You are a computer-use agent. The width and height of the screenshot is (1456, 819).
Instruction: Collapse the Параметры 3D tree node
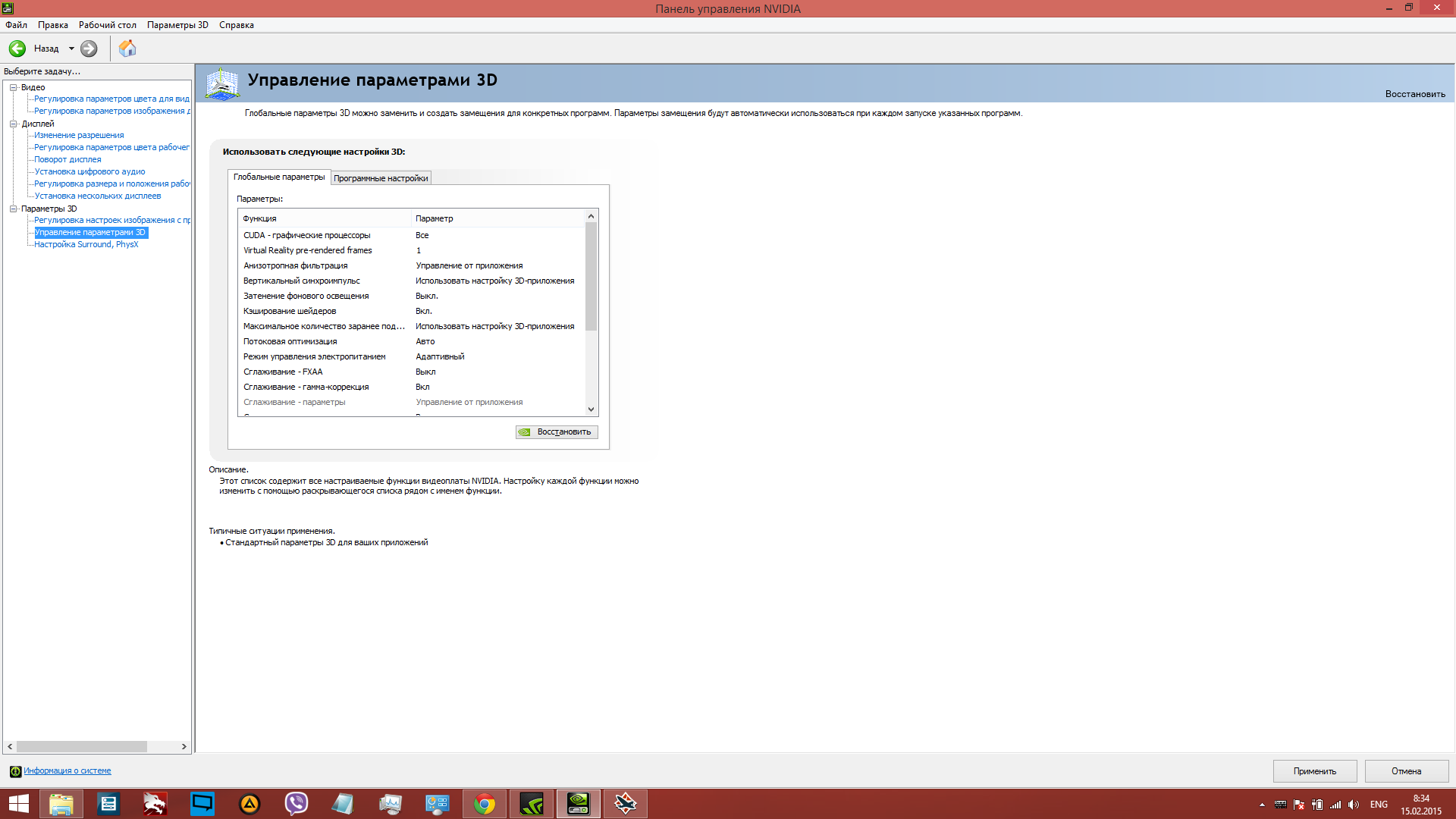[14, 209]
